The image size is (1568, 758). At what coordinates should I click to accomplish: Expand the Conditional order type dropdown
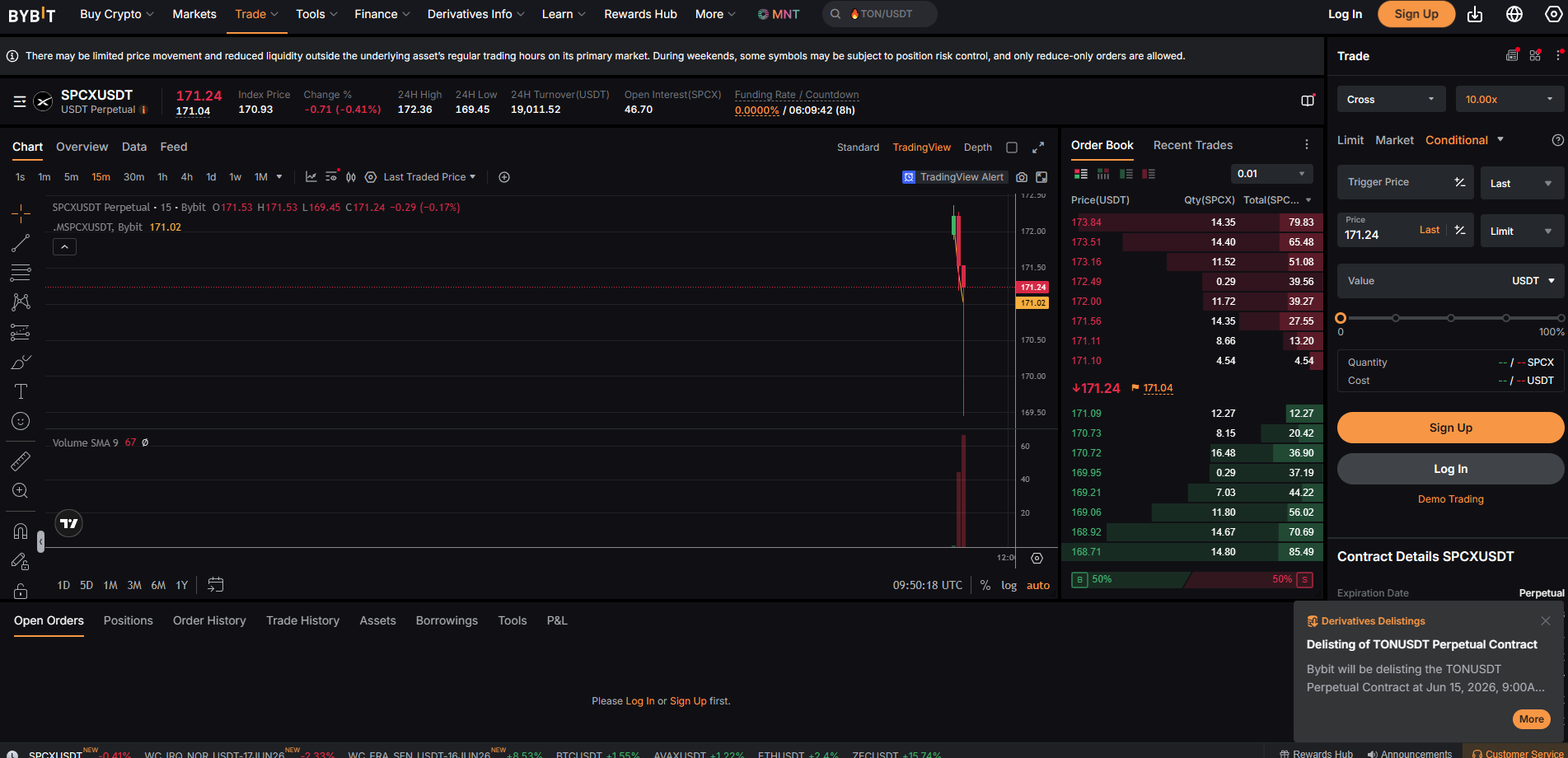1500,139
